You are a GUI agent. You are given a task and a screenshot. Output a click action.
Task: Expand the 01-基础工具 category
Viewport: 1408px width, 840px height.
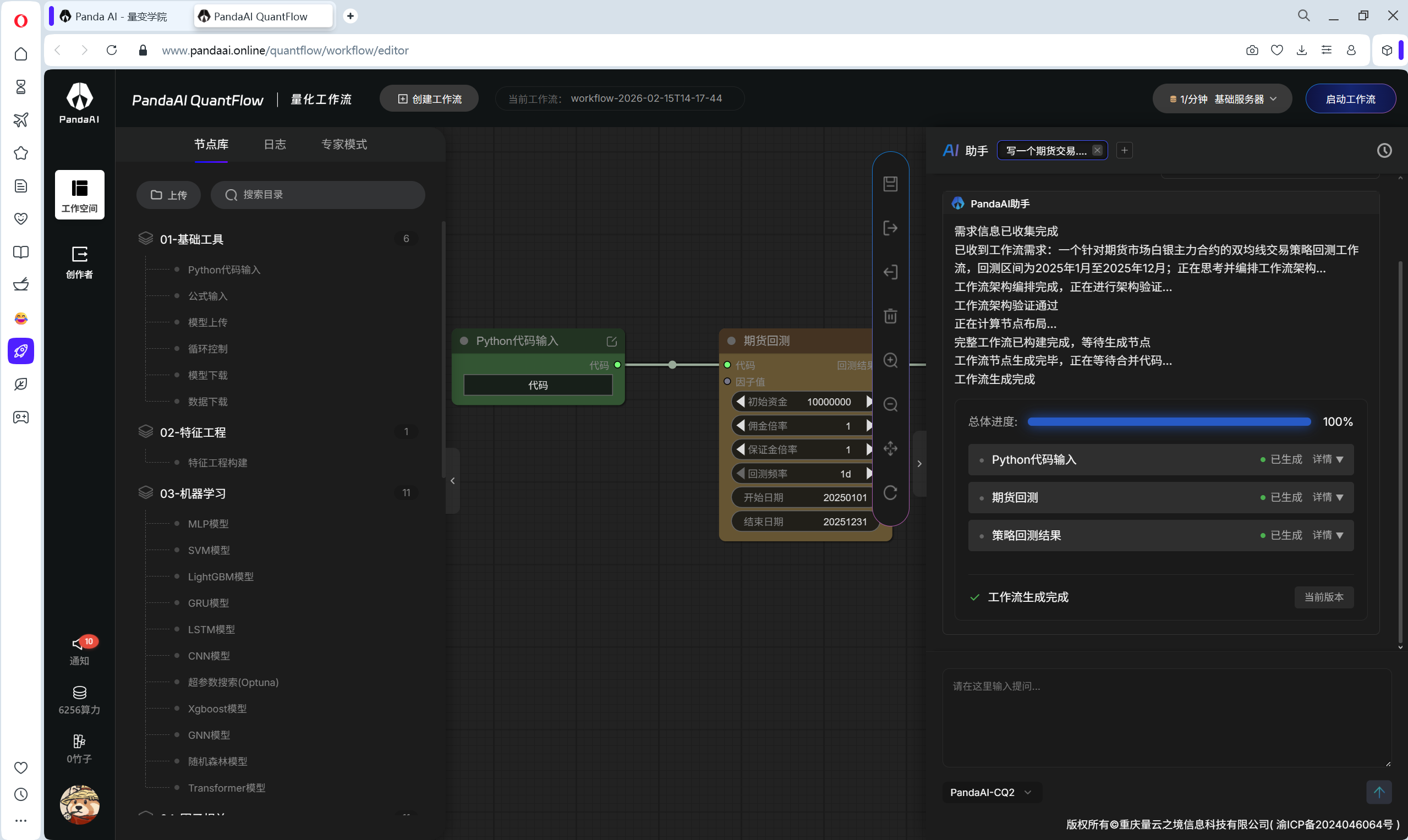point(278,239)
